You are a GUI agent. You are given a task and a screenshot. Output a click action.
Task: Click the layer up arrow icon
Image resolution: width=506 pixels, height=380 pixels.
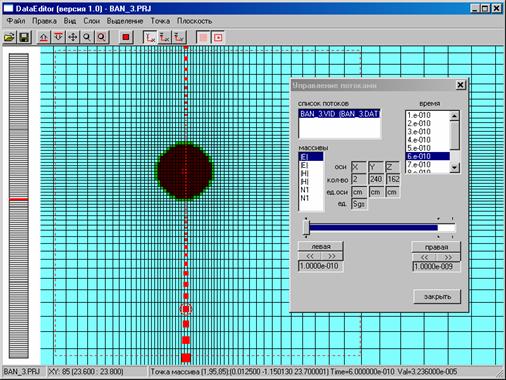(x=44, y=37)
